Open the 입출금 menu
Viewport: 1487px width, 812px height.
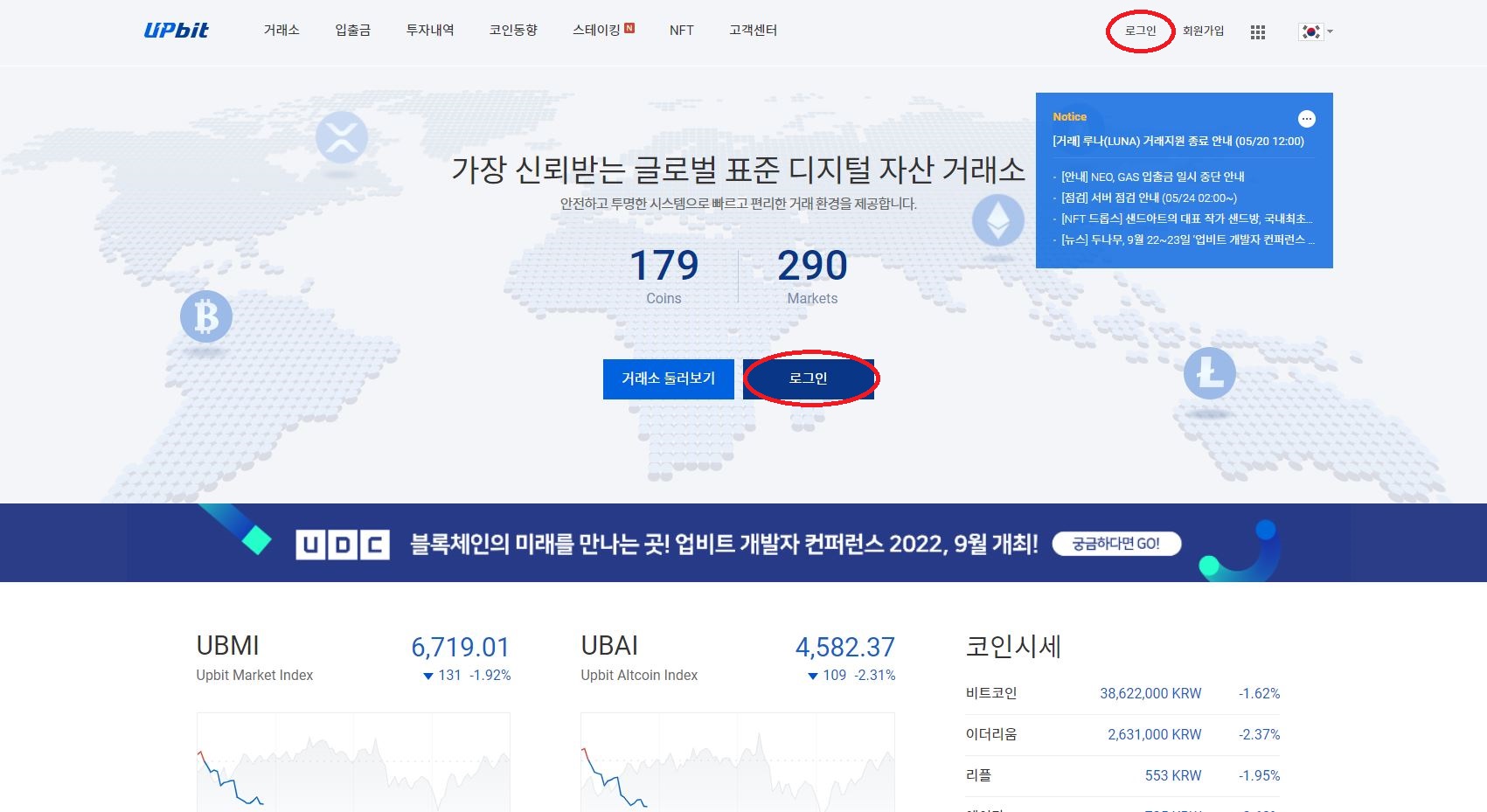coord(352,31)
